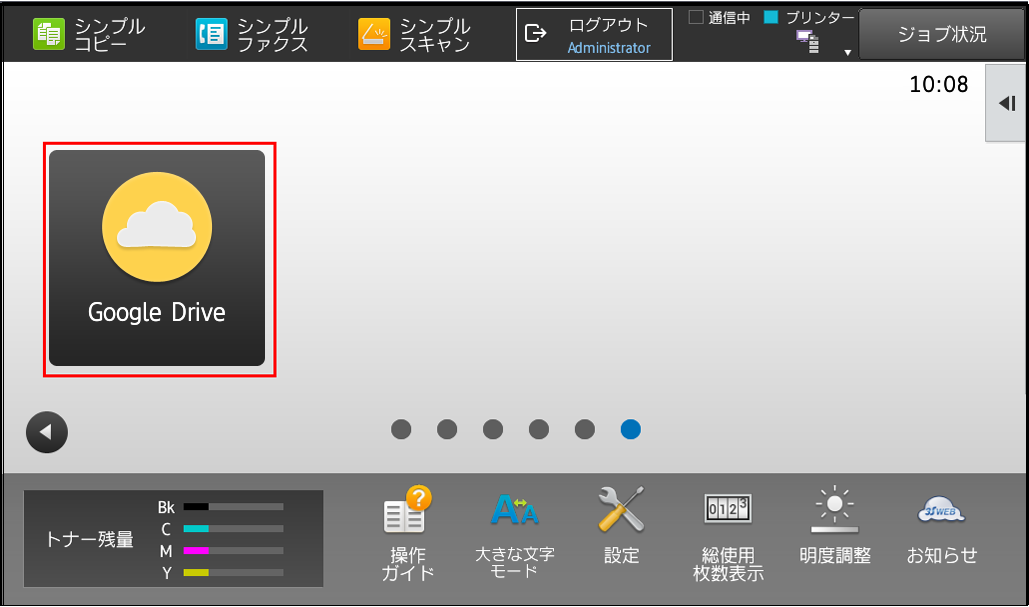Launch シンプルスキャン (Simple Scan) mode
Image resolution: width=1029 pixels, height=607 pixels.
point(415,34)
